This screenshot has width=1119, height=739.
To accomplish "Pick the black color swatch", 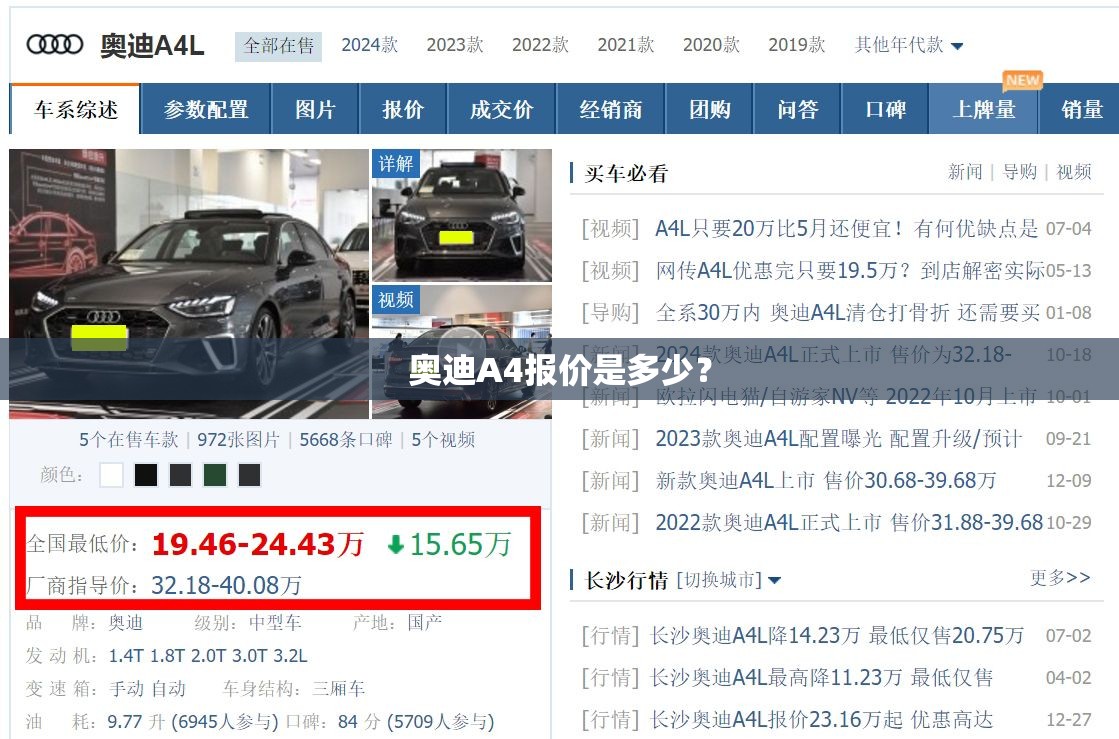I will click(146, 475).
